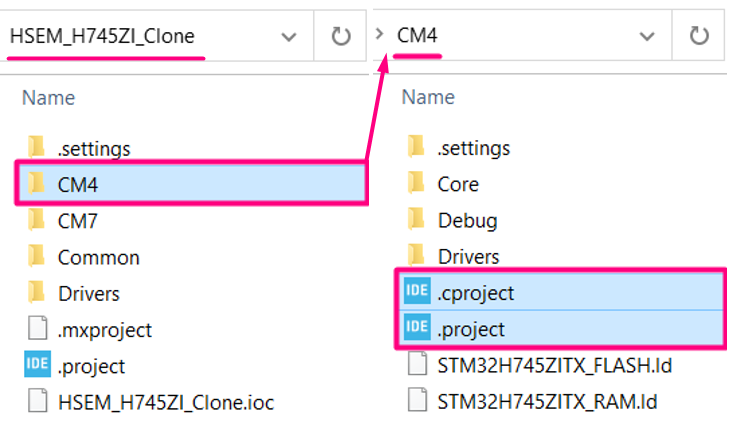Sort by Name column in right pane

click(x=428, y=98)
